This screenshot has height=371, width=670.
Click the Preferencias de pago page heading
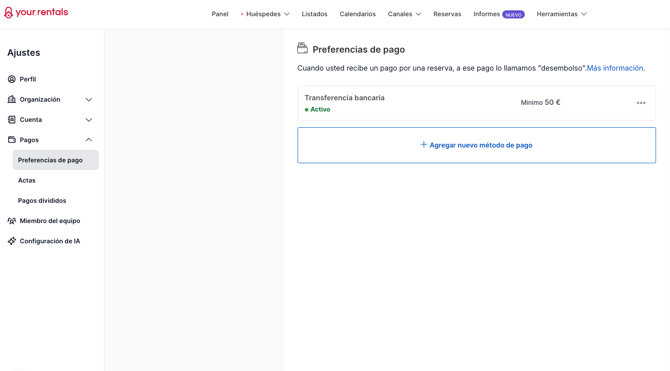click(359, 50)
